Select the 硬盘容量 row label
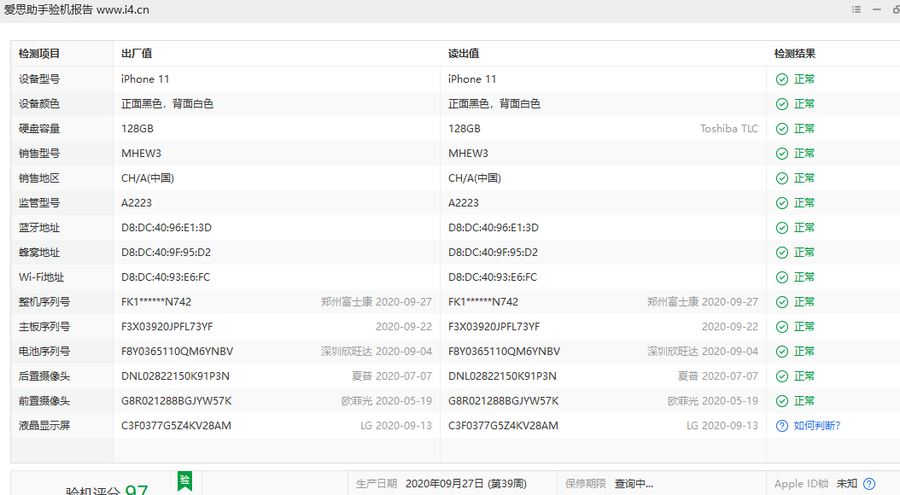 39,129
